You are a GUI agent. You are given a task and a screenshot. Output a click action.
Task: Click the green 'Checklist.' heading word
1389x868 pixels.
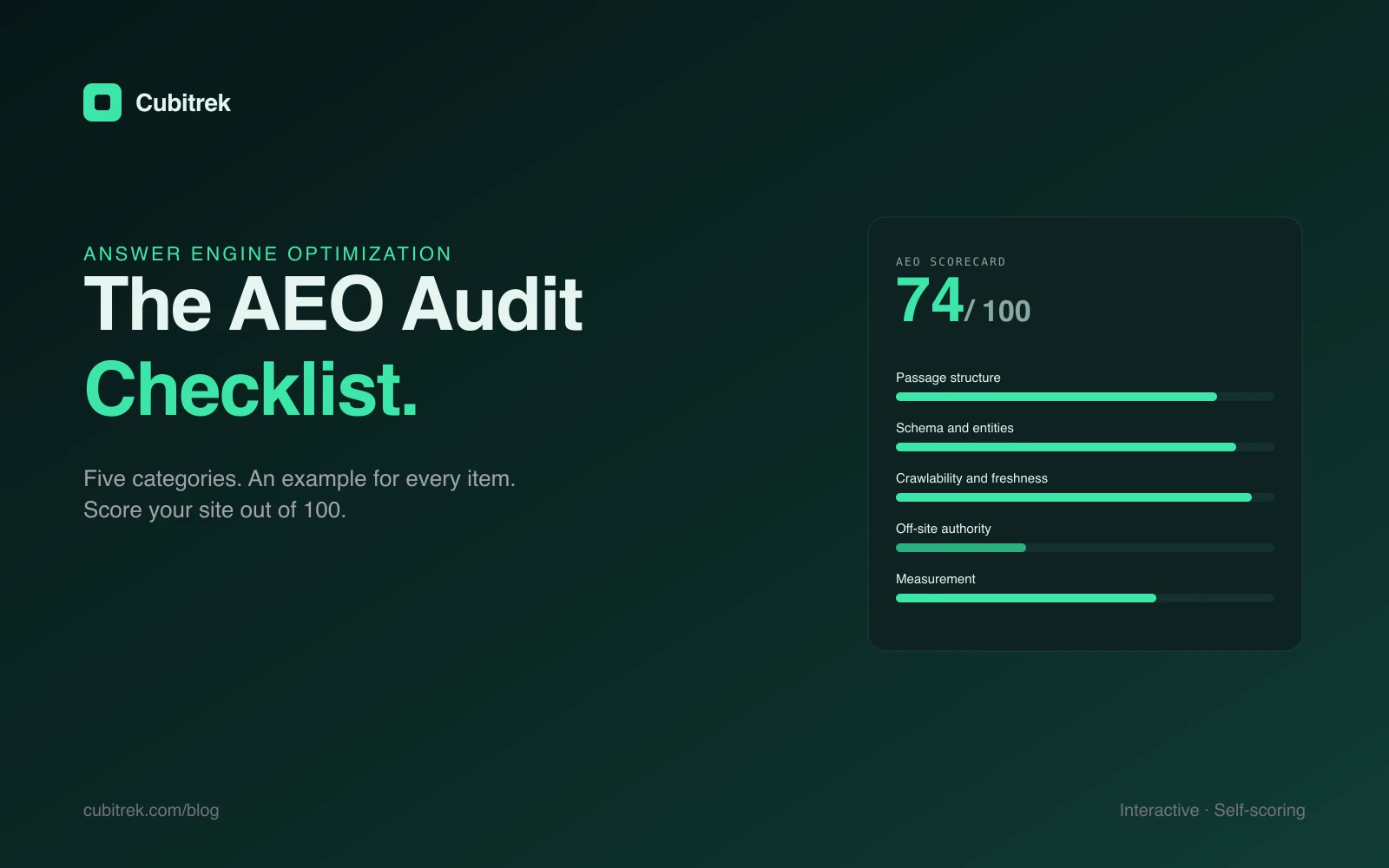(251, 389)
